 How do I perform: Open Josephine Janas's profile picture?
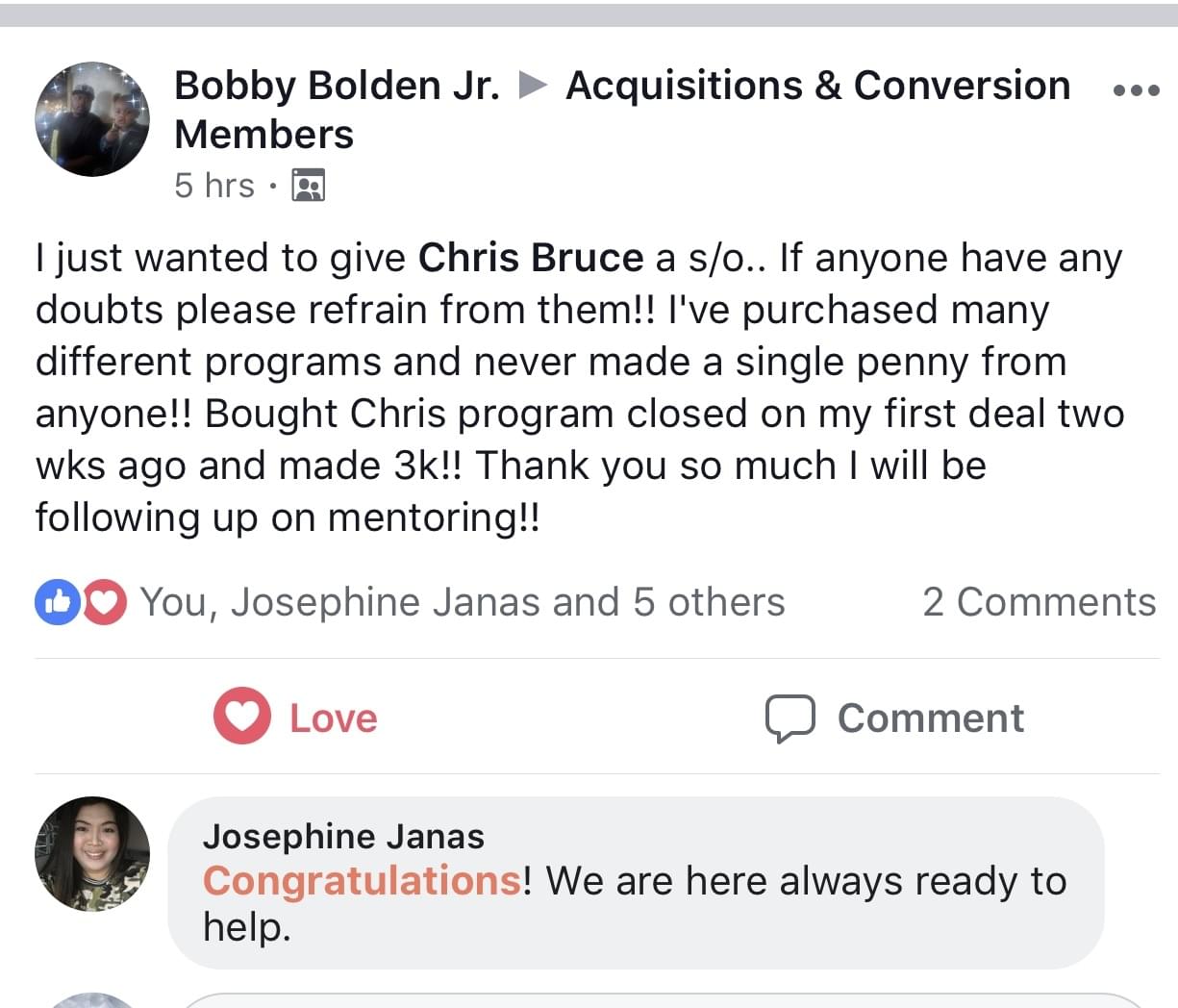pyautogui.click(x=92, y=853)
